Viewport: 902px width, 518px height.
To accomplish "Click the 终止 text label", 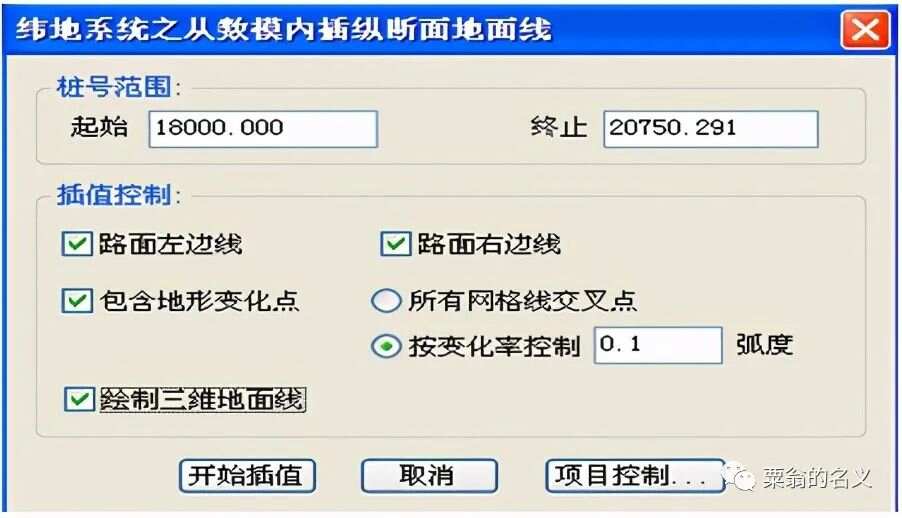I will pos(559,127).
